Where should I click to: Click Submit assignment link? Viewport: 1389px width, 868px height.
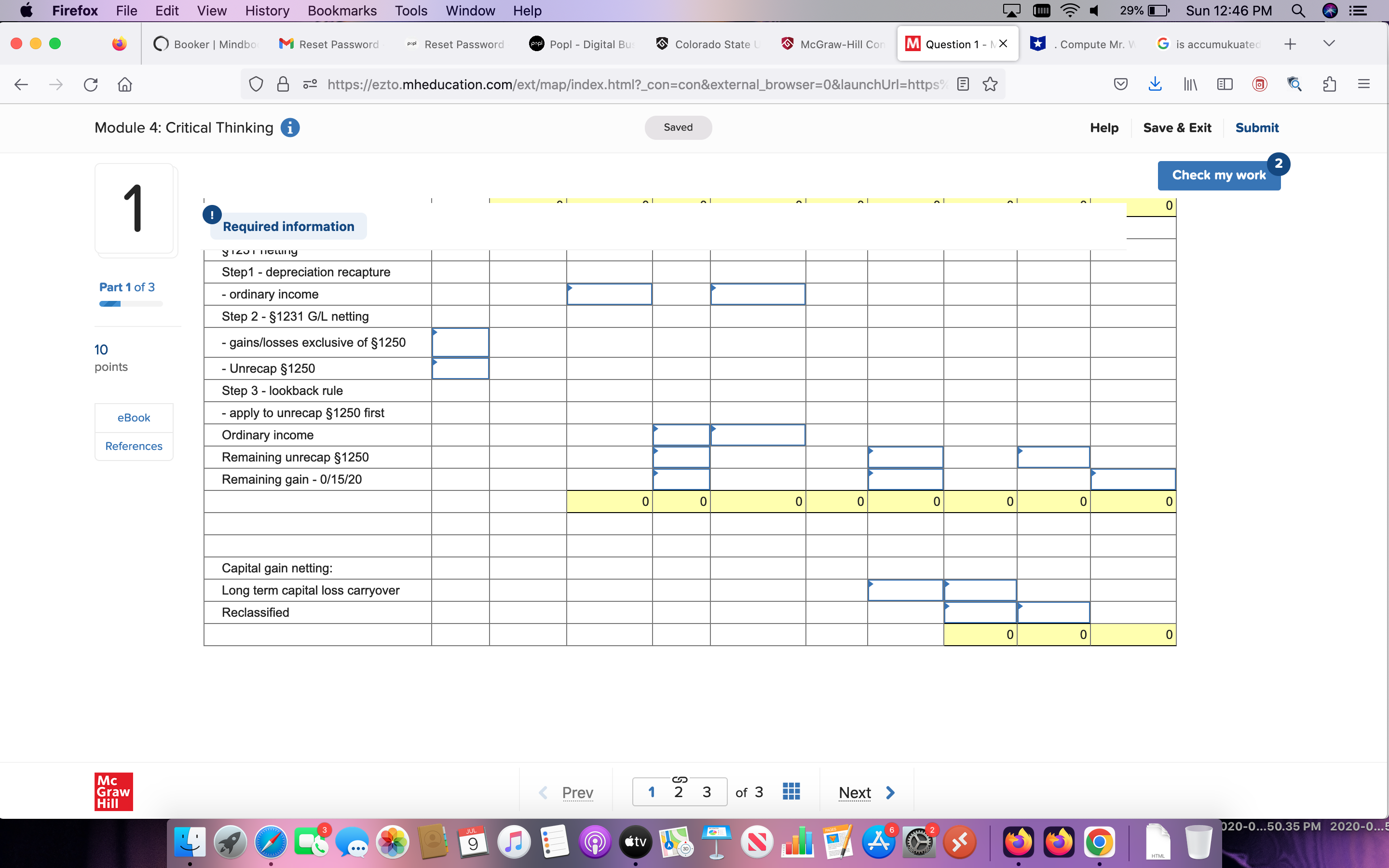tap(1256, 127)
